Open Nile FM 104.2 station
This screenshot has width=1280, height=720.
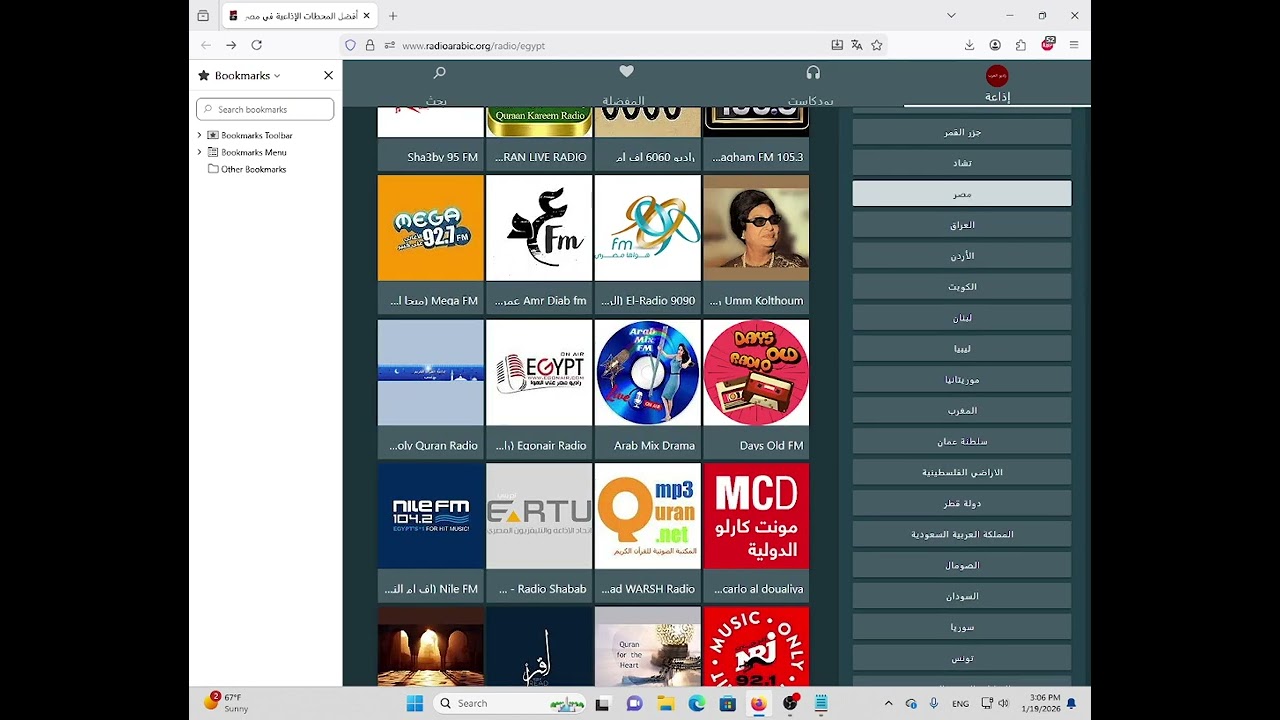431,516
